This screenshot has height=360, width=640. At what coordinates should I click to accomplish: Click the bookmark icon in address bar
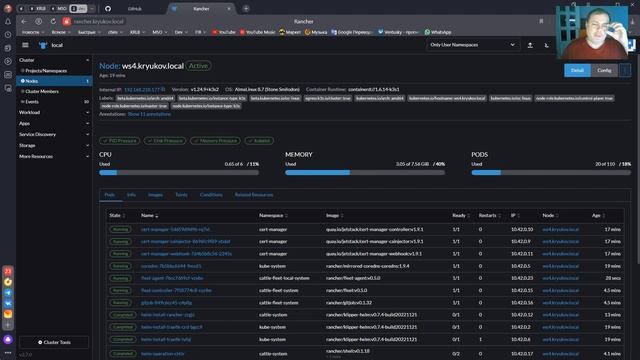point(541,21)
